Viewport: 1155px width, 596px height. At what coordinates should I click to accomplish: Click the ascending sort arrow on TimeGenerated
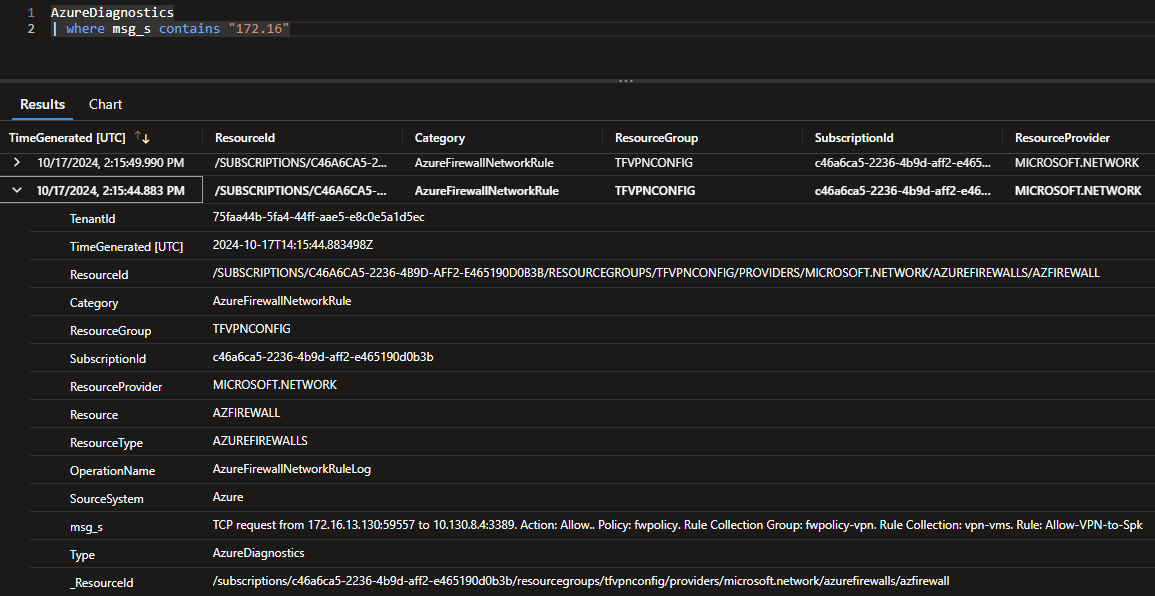(x=137, y=134)
